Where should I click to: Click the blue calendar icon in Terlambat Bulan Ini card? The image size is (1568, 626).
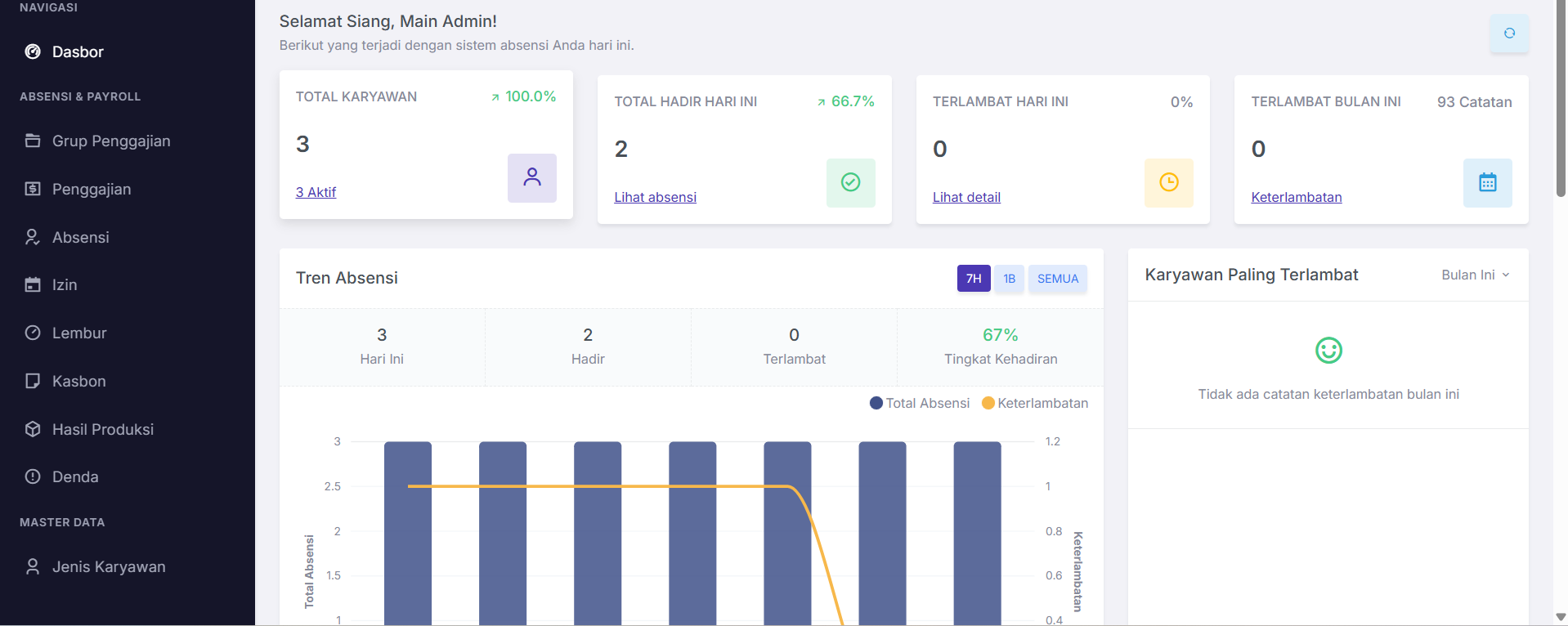coord(1488,182)
